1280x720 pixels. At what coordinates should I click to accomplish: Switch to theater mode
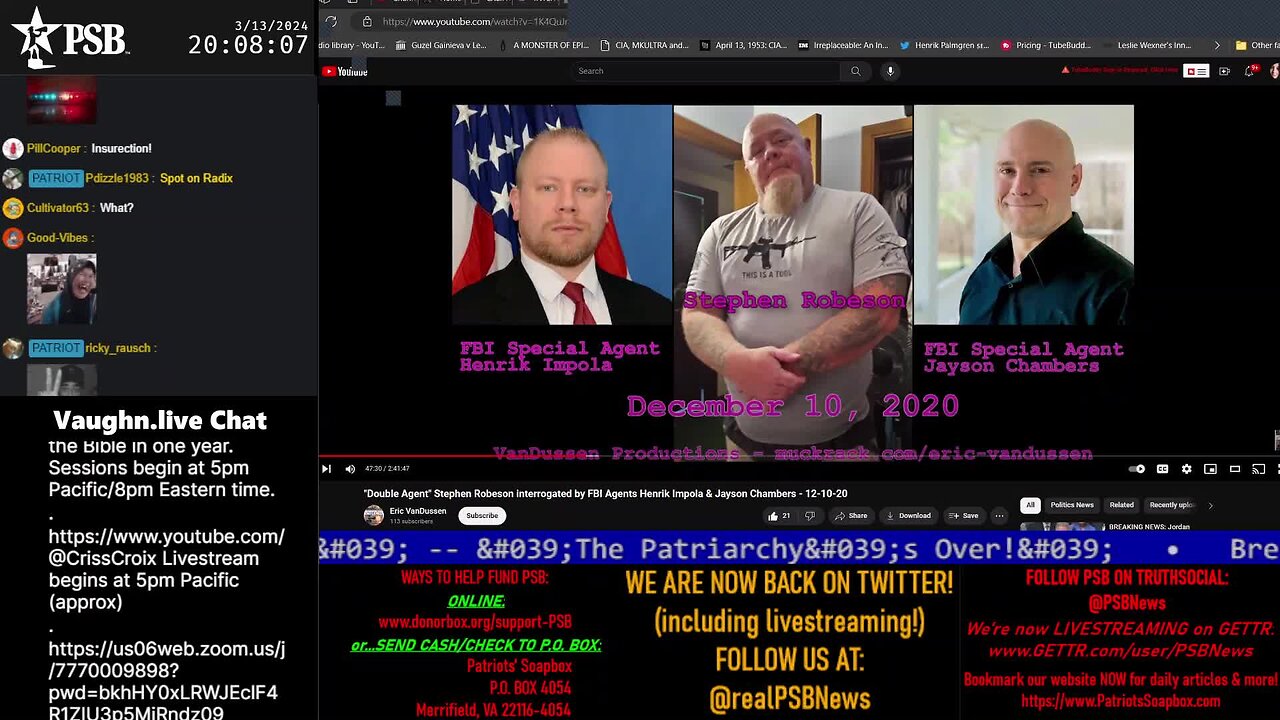(x=1235, y=469)
